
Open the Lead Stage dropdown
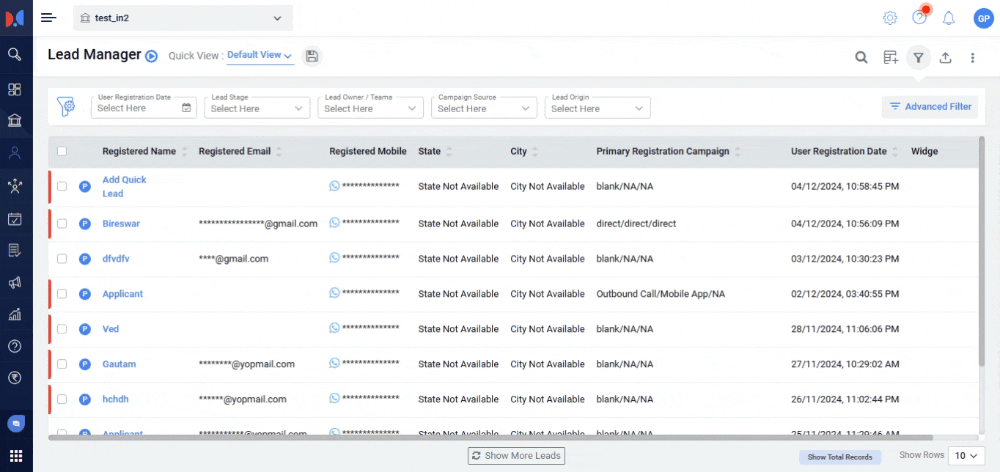tap(257, 108)
